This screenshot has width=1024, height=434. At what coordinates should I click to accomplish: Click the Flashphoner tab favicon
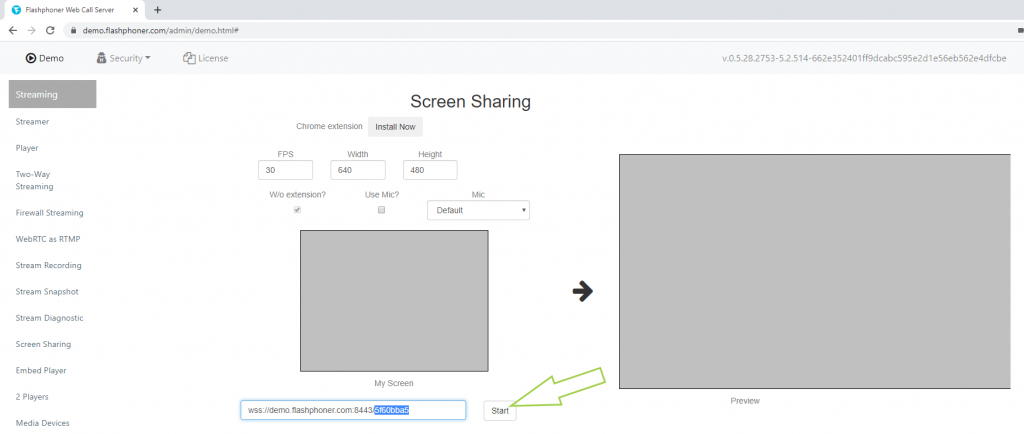[16, 10]
